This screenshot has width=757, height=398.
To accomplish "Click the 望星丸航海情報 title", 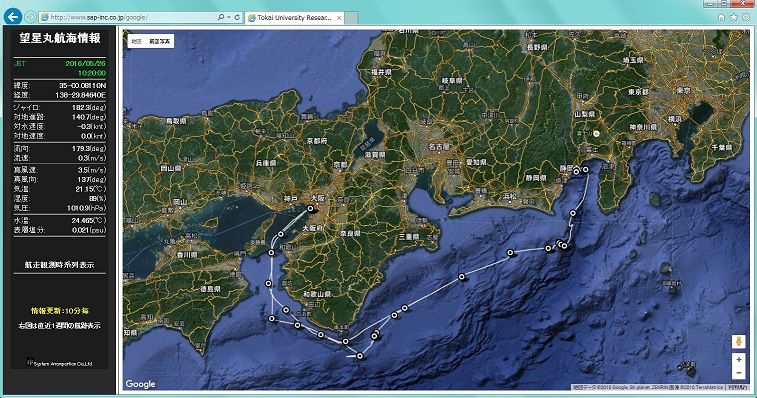I will click(60, 38).
